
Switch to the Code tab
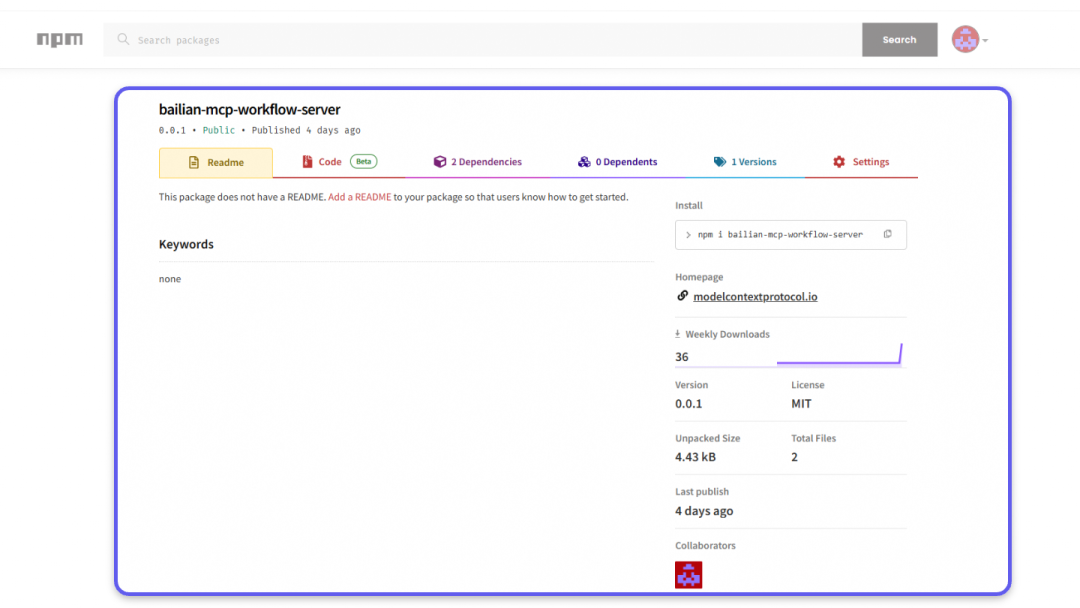tap(329, 162)
